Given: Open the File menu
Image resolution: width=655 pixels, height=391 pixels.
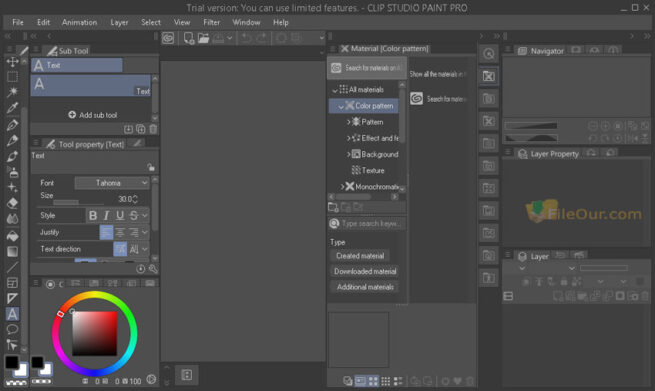Looking at the screenshot, I should (18, 23).
